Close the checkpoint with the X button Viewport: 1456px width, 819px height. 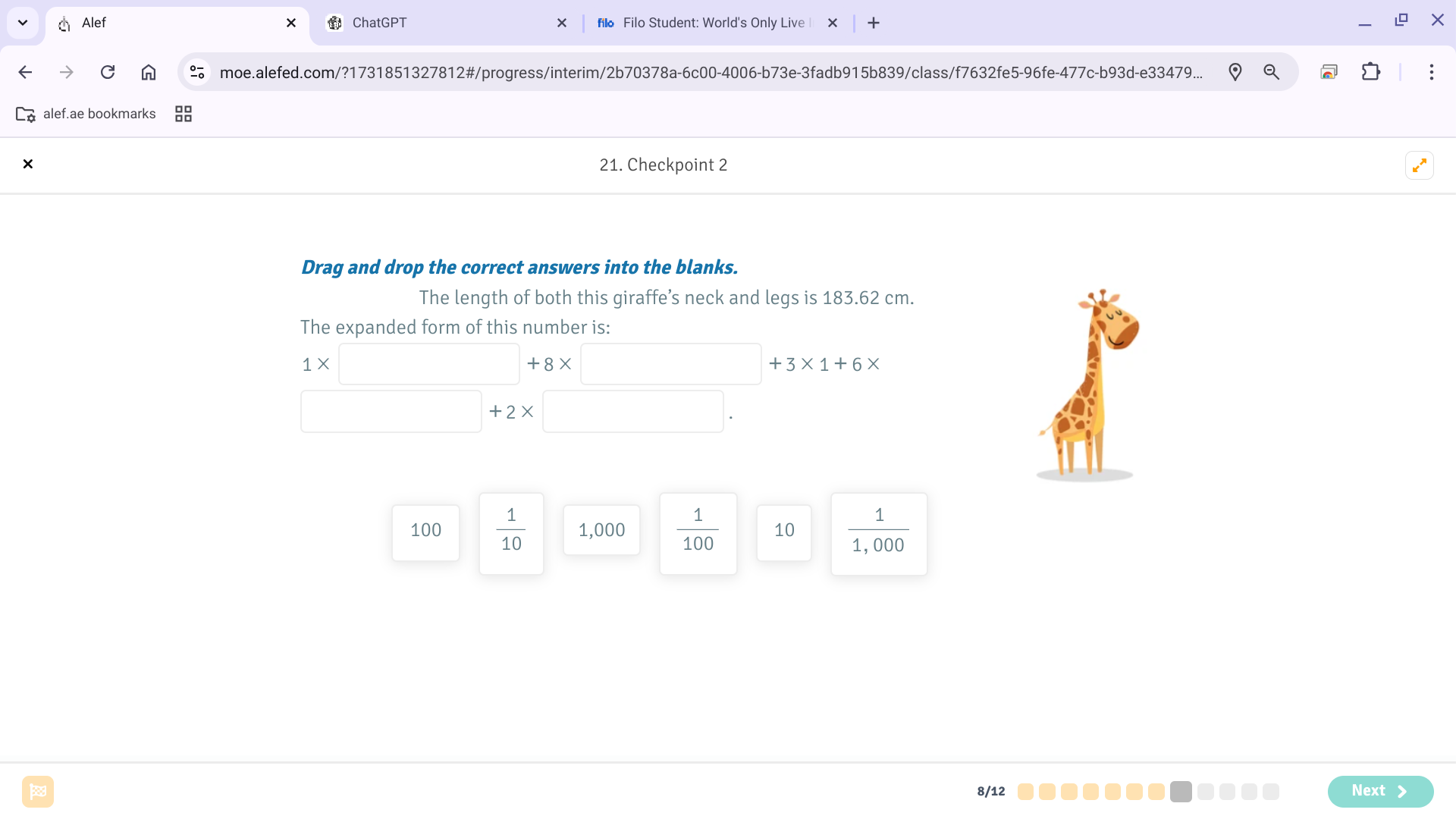28,165
